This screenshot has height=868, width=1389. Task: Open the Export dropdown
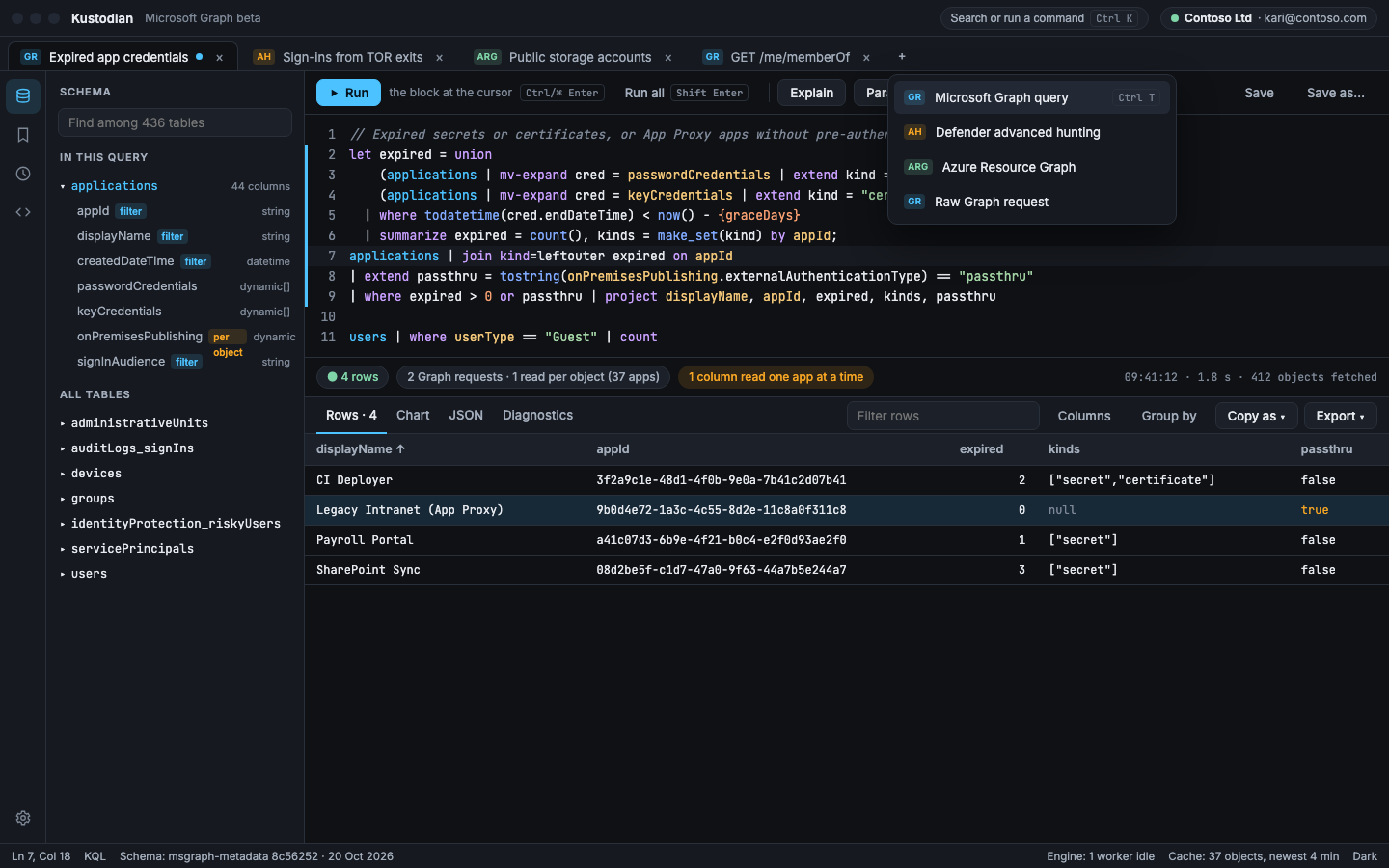pyautogui.click(x=1340, y=416)
